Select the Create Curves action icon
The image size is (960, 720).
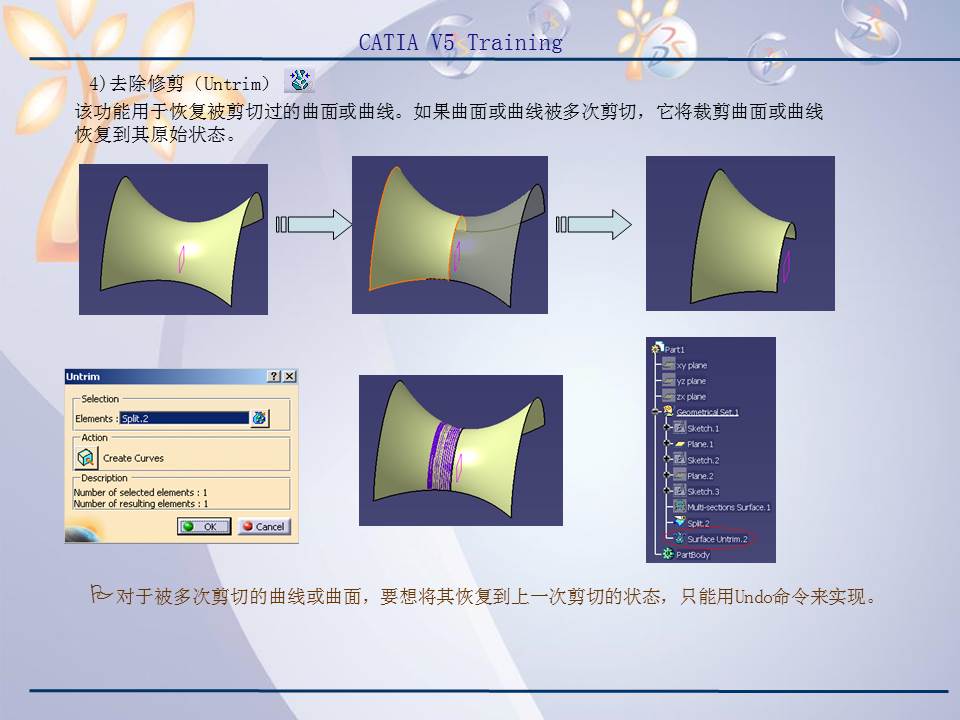click(86, 457)
